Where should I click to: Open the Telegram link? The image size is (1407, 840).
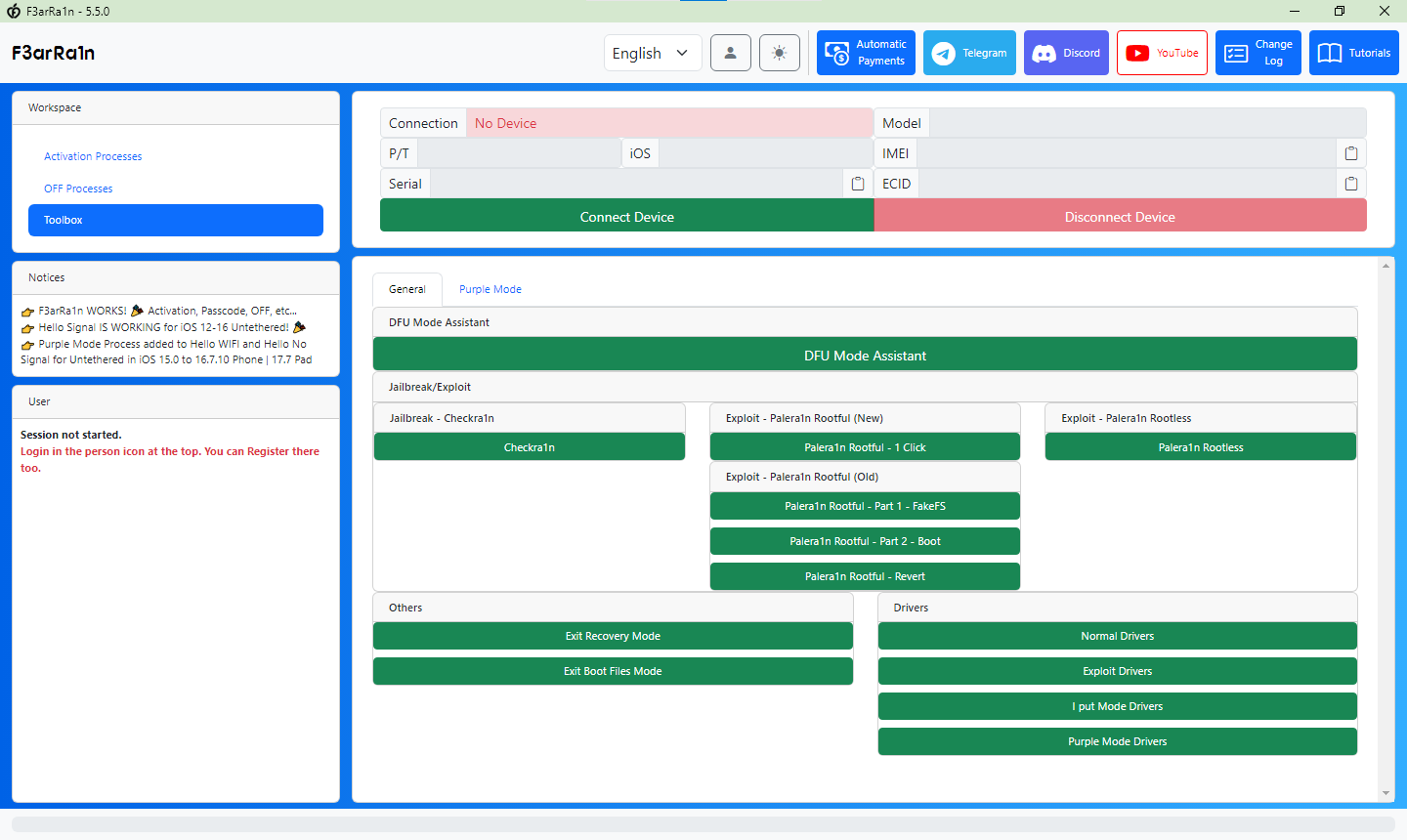pos(969,53)
